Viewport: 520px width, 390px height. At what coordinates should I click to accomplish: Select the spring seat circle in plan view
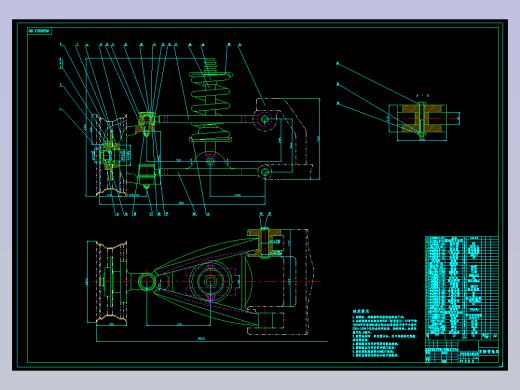tap(210, 282)
